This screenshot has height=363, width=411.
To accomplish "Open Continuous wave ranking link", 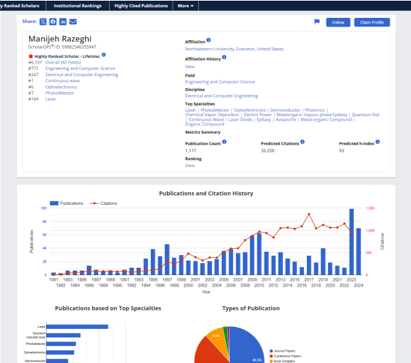I will [63, 81].
